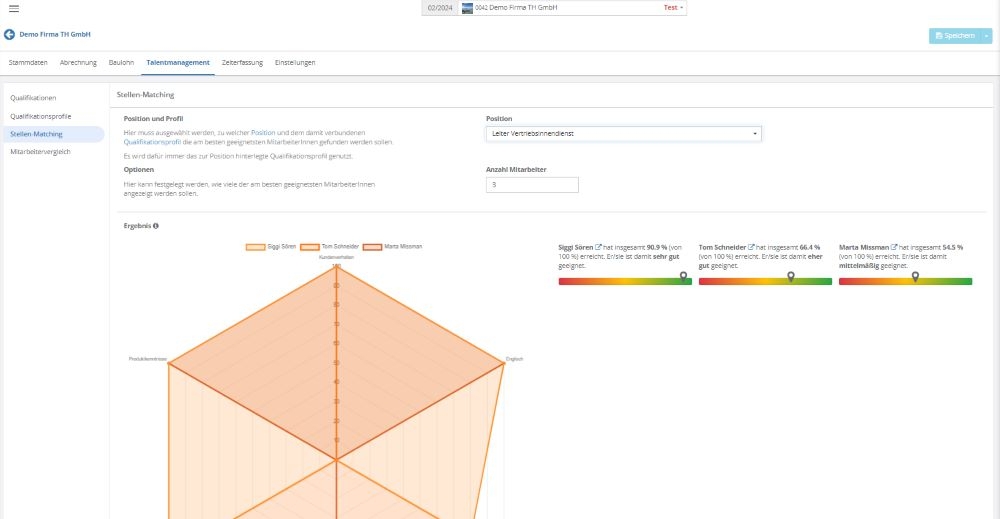Toggle Tom Schneider in the chart legend
1000x519 pixels.
tap(330, 247)
